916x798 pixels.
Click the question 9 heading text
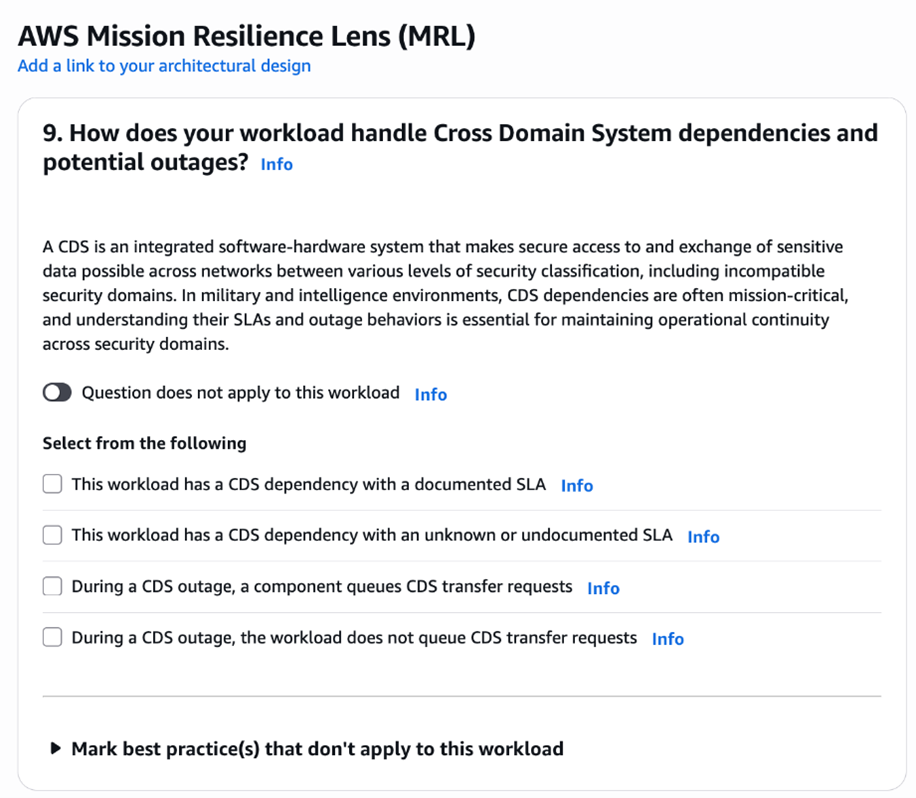[x=460, y=134]
